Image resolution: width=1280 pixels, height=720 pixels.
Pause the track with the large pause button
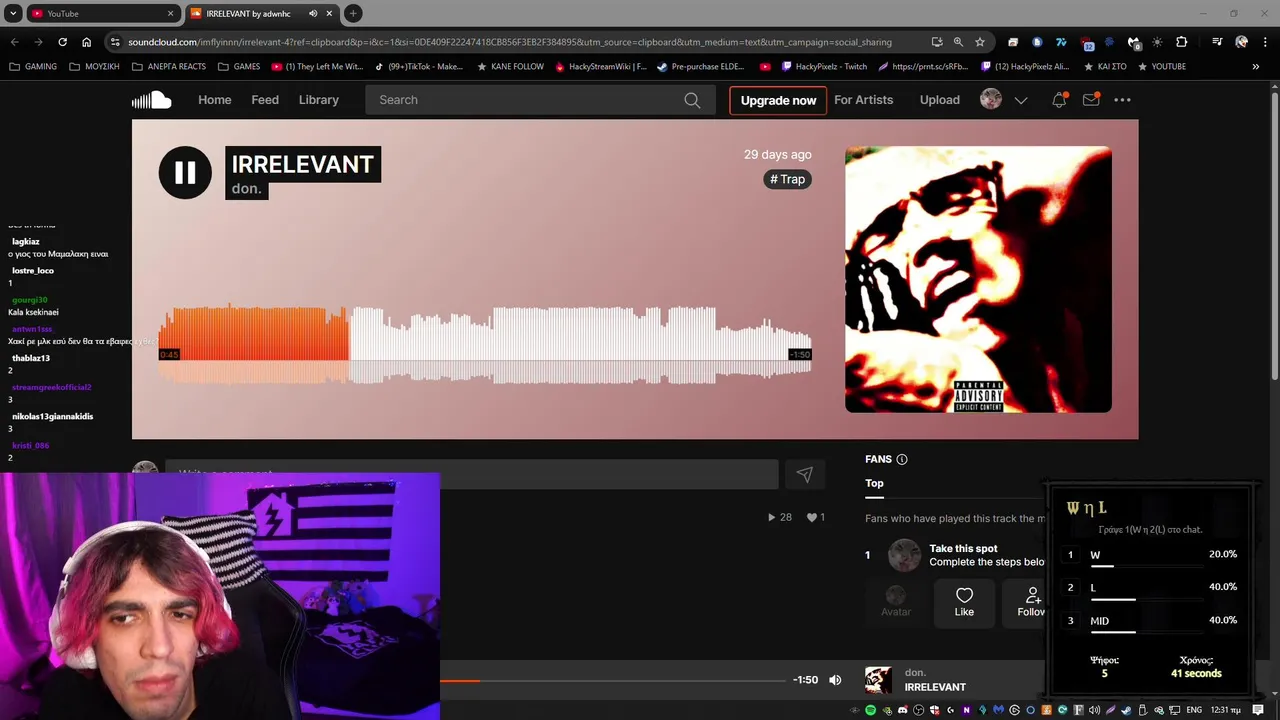coord(185,172)
